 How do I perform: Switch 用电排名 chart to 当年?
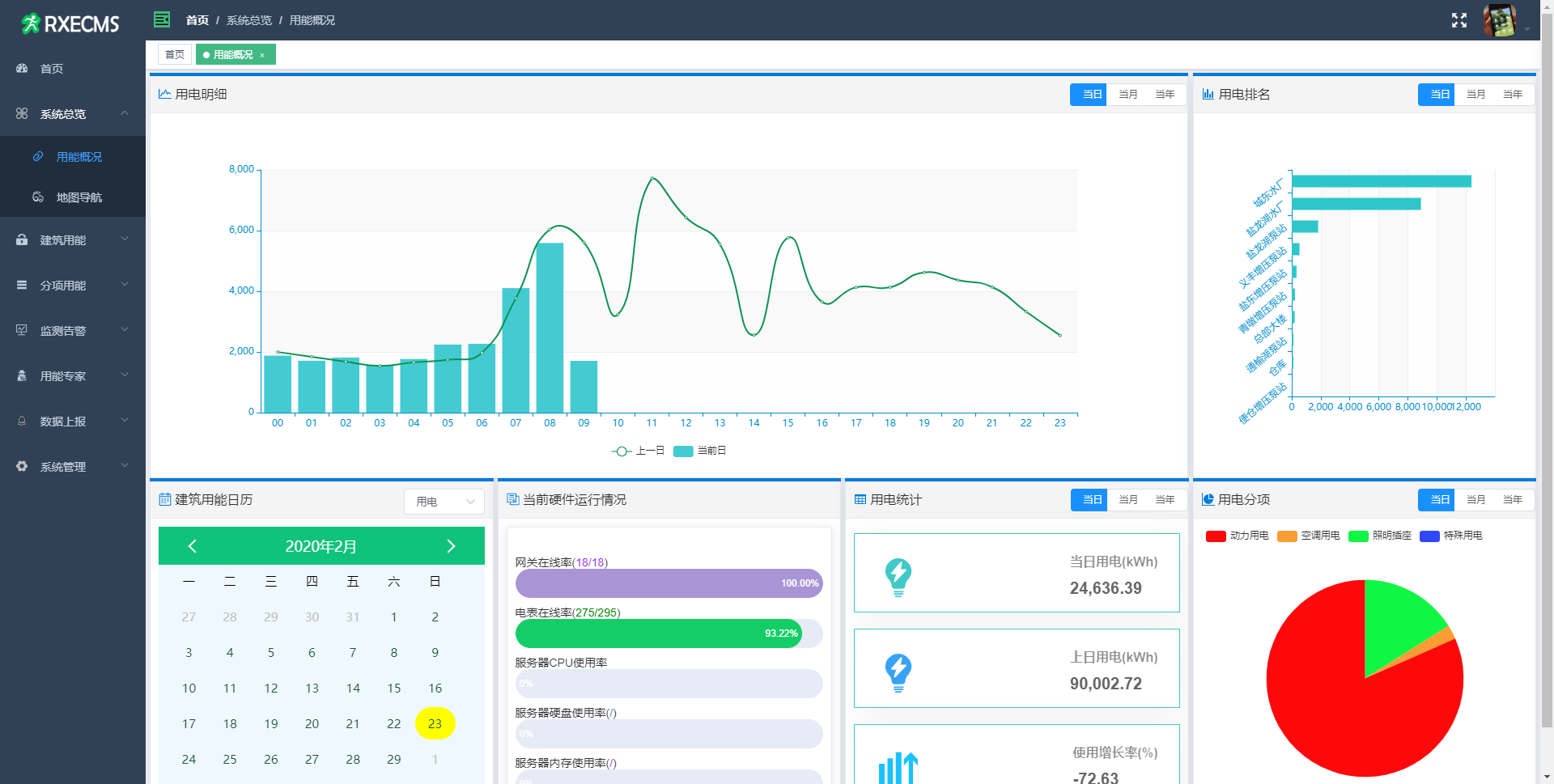1512,95
